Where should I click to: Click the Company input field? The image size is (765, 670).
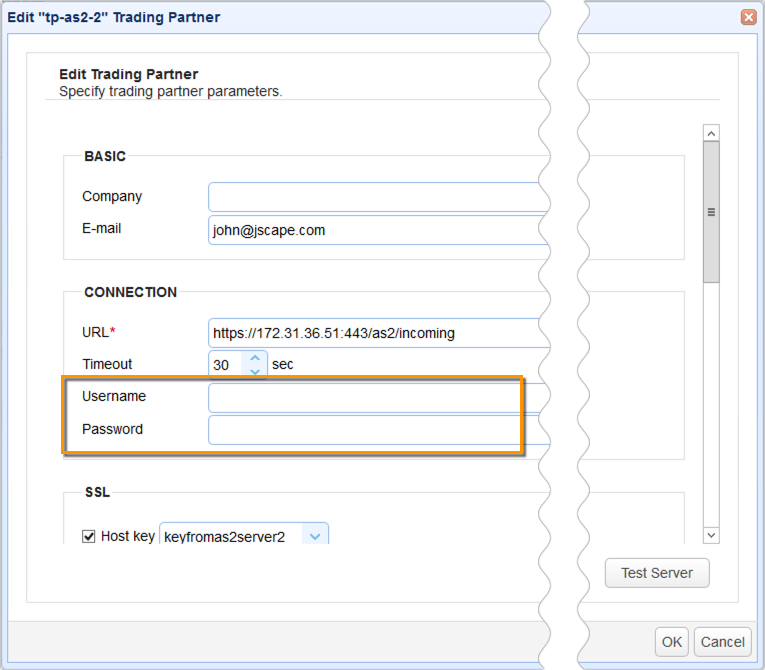point(378,197)
